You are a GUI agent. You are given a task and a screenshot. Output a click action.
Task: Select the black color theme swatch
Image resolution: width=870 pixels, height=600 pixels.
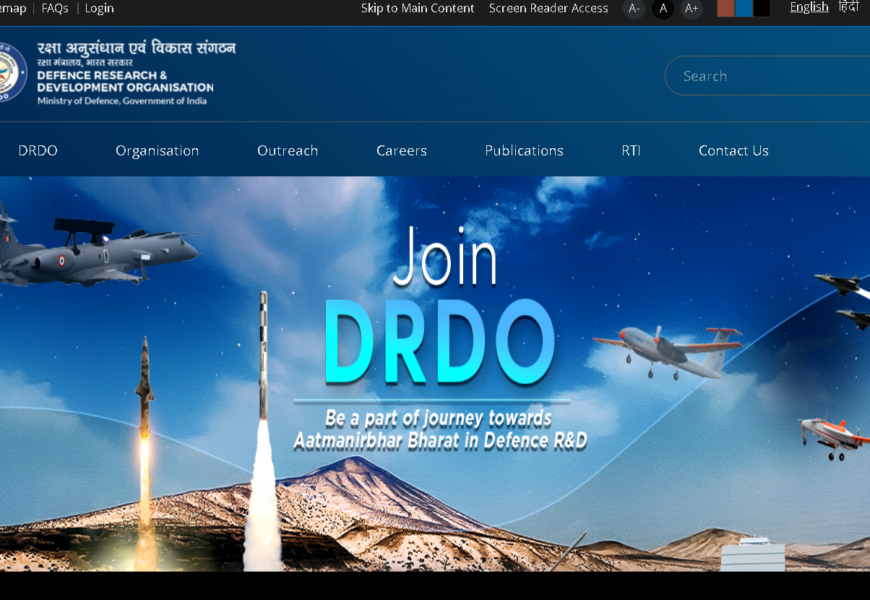[x=761, y=8]
